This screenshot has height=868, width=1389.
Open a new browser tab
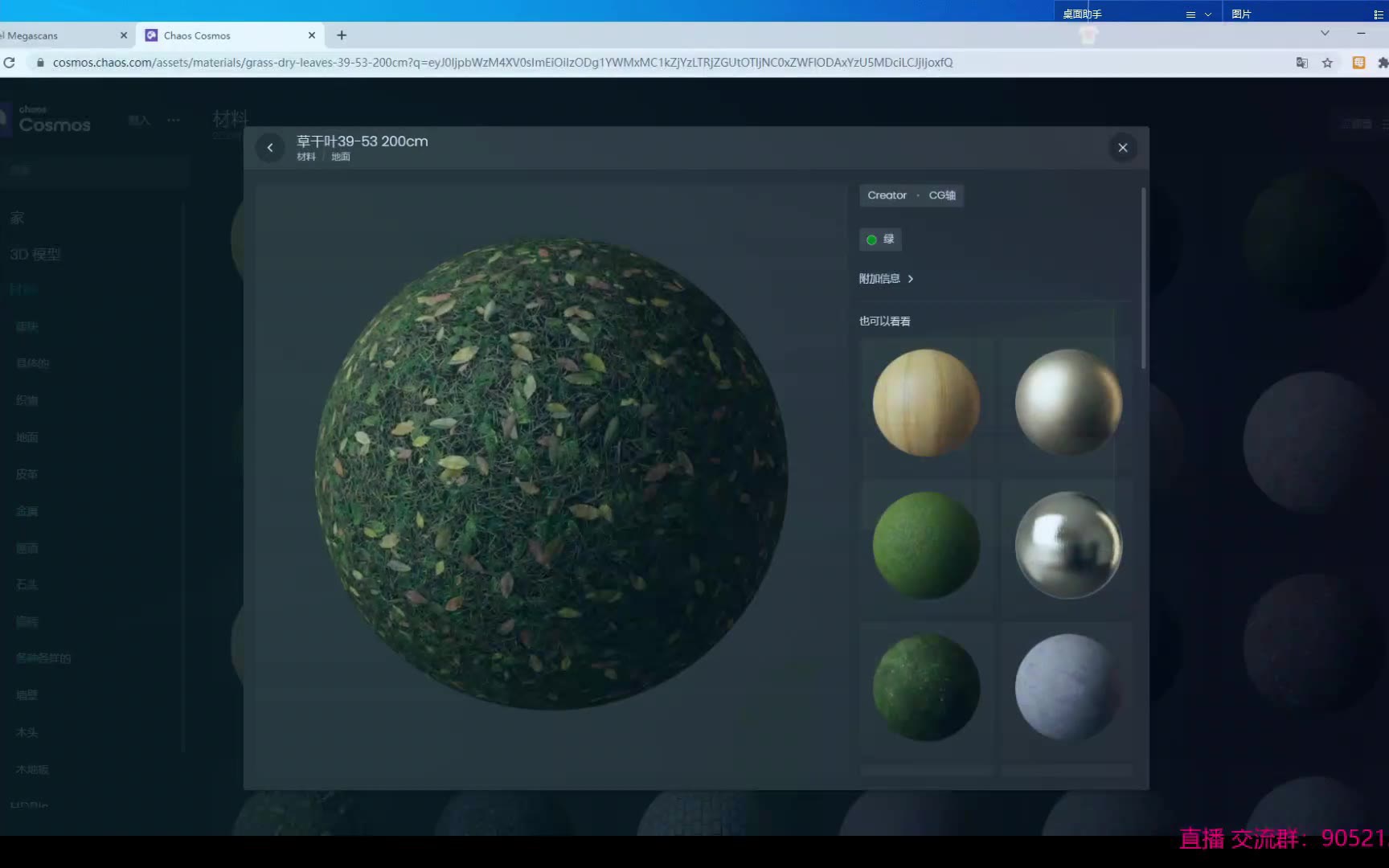point(342,35)
